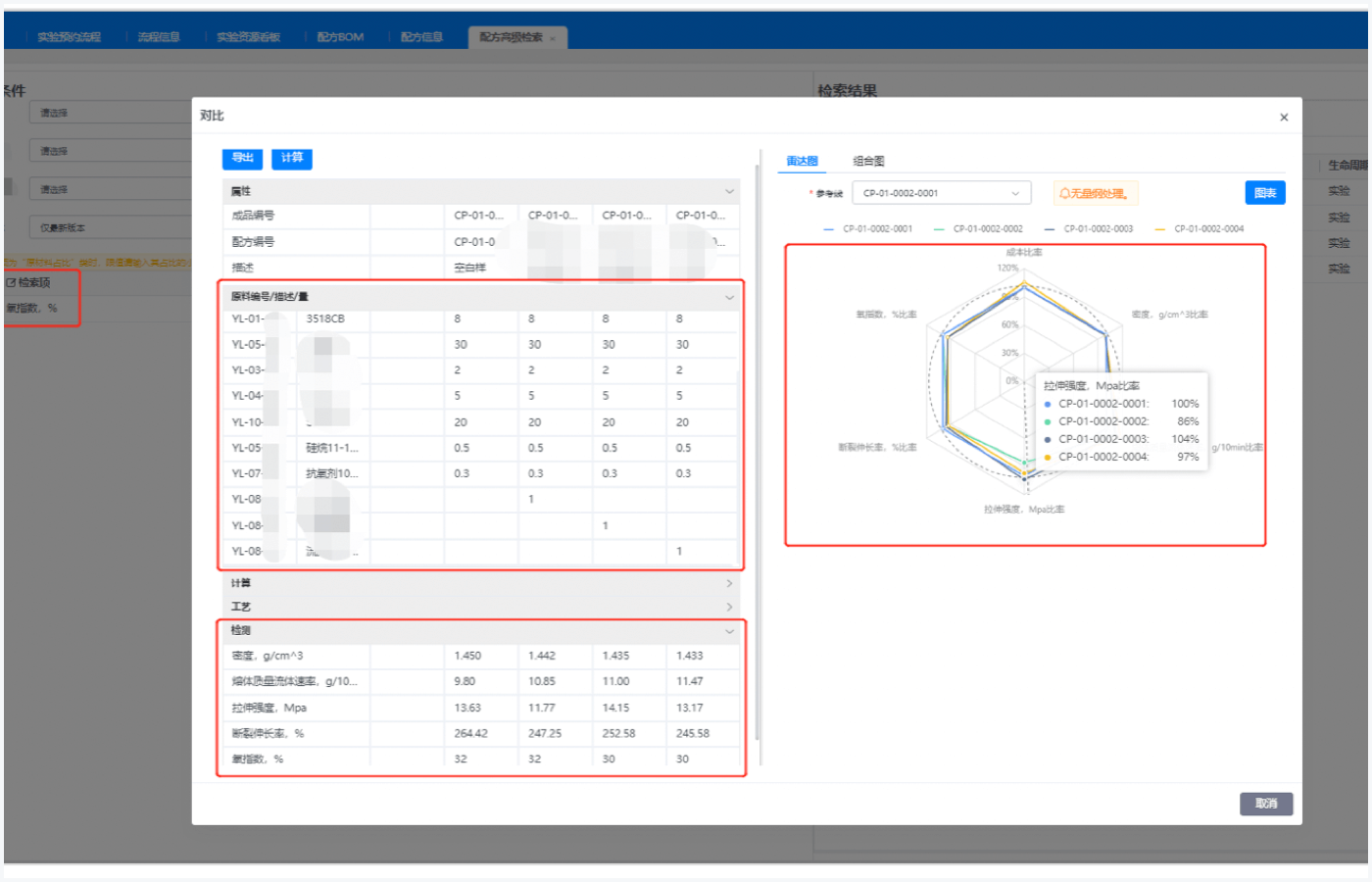Click the 取消 cancel button
The width and height of the screenshot is (1372, 882).
coord(1266,804)
